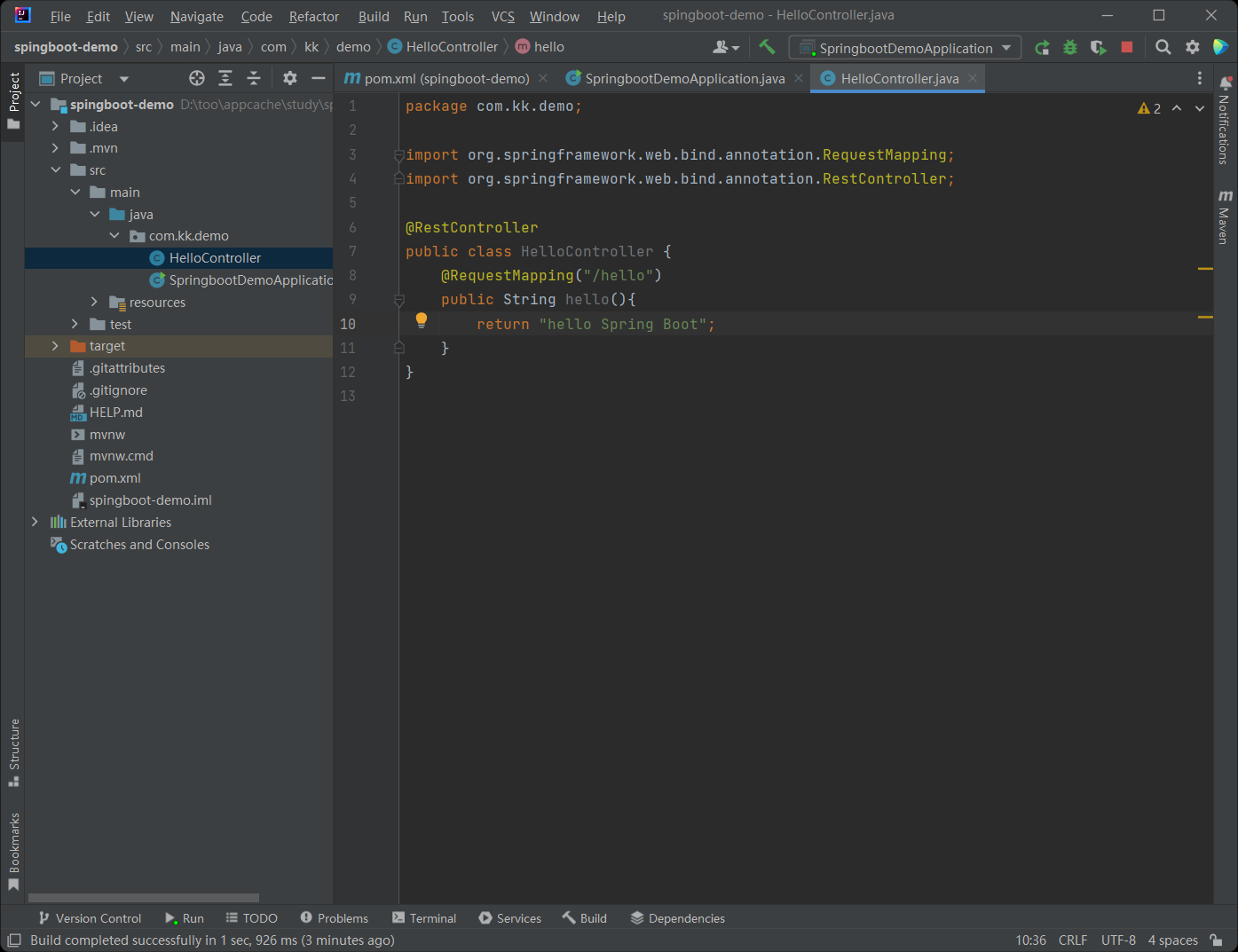1238x952 pixels.
Task: Open the Navigate menu
Action: [x=197, y=17]
